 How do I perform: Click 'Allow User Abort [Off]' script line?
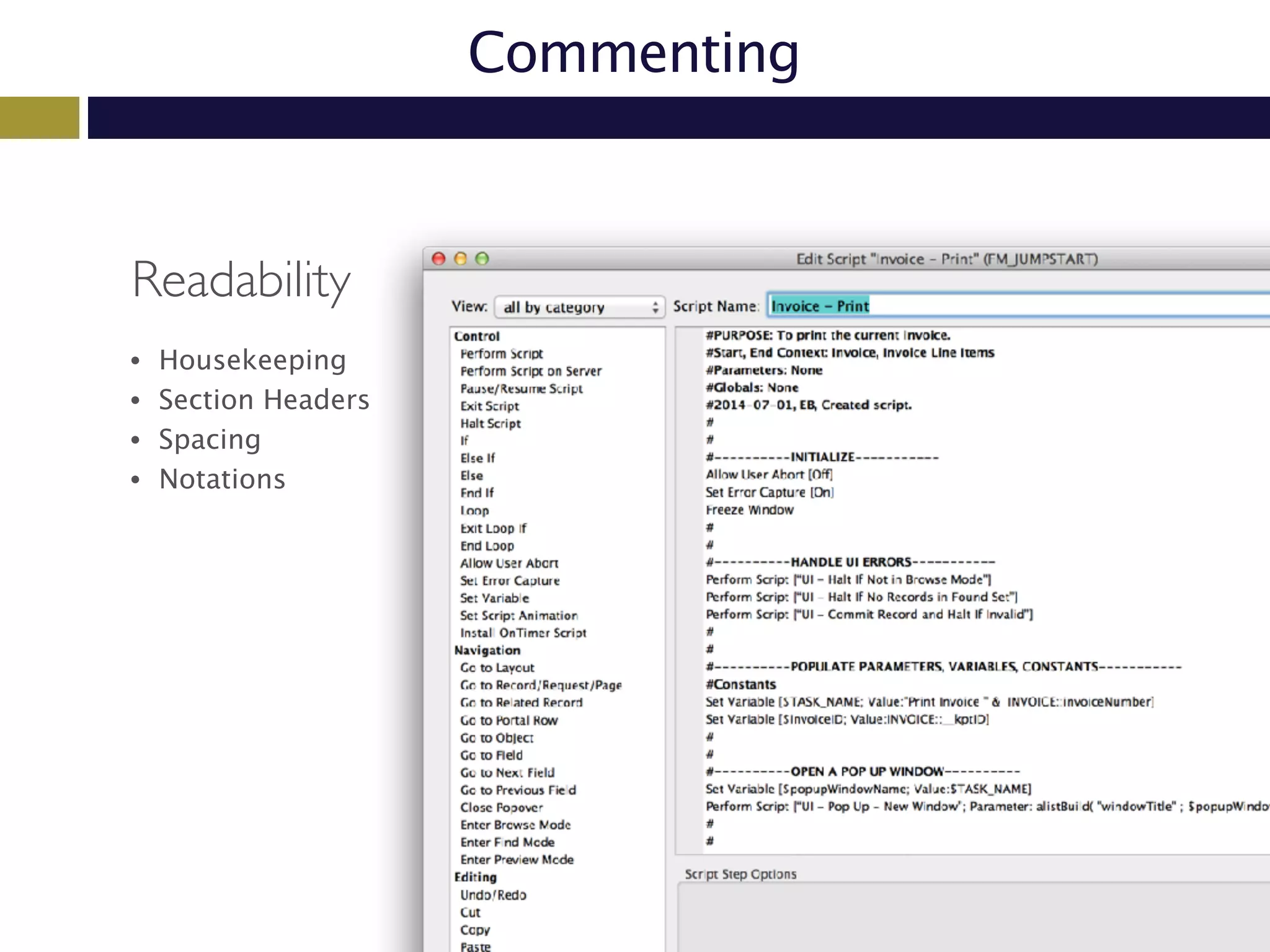click(769, 474)
